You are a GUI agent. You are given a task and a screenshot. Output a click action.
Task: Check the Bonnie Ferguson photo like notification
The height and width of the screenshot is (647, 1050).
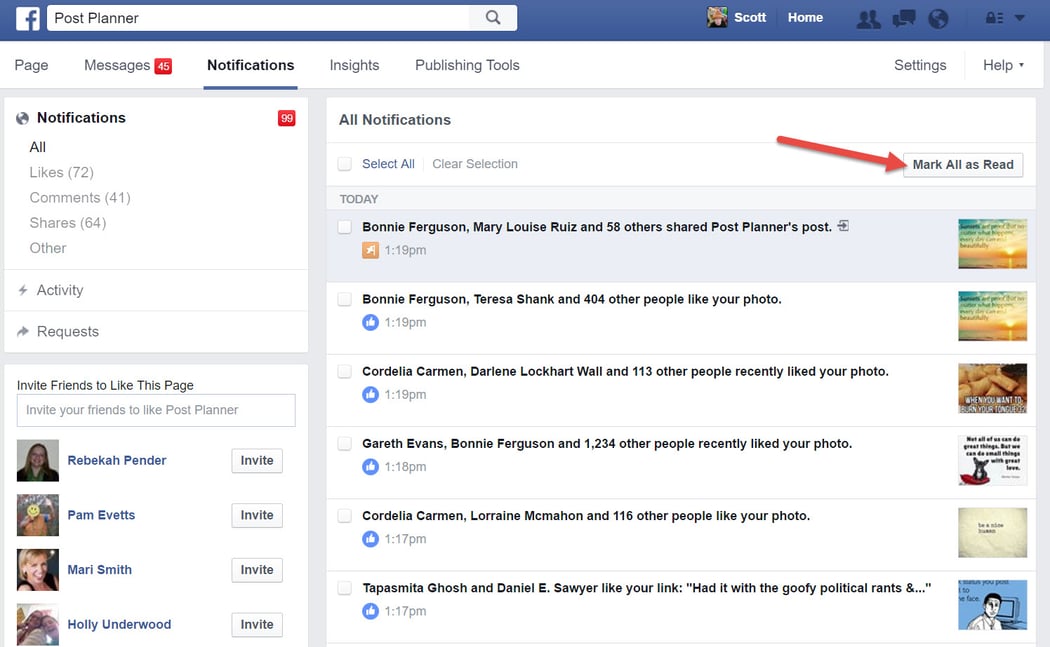[x=344, y=299]
